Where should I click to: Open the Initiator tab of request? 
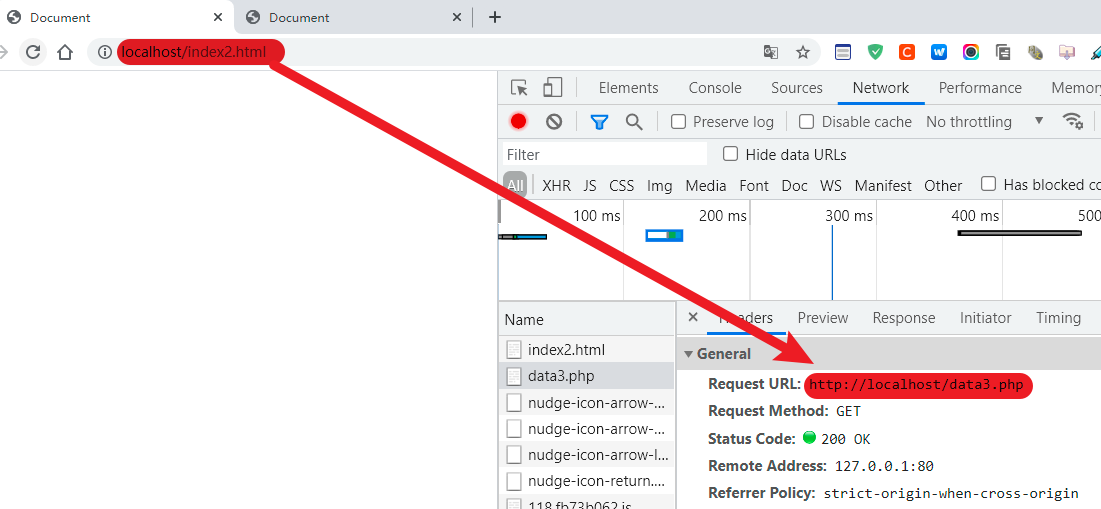click(986, 318)
